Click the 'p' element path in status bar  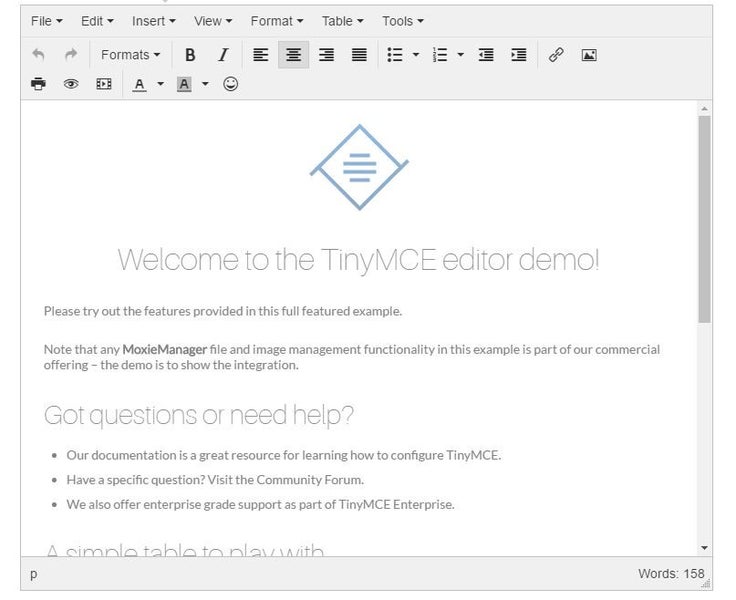coord(34,573)
